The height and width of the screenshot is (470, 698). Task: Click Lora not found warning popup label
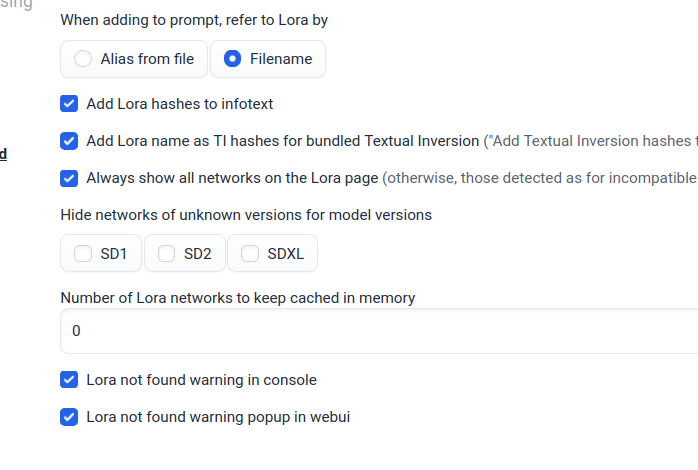218,417
